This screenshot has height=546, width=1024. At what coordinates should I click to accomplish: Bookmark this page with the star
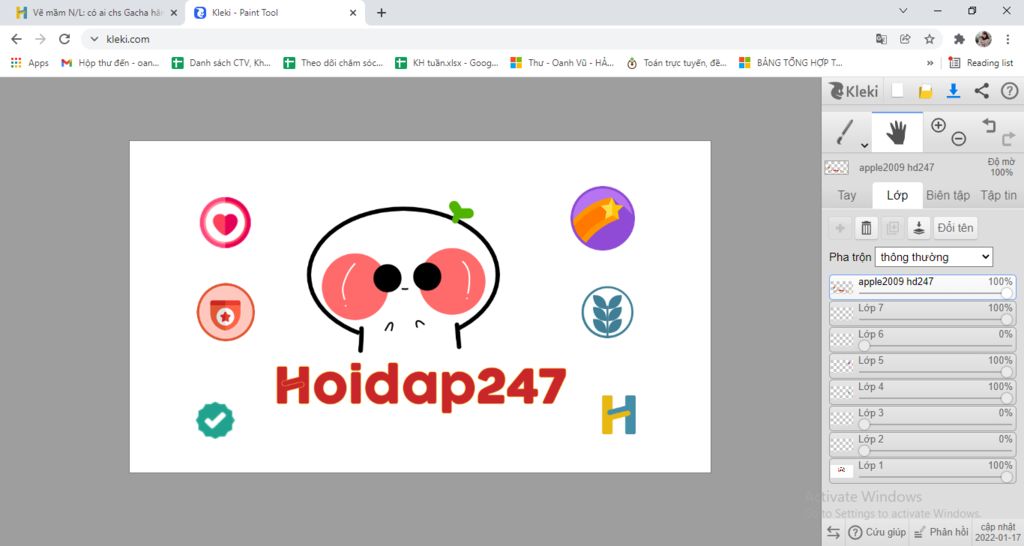929,39
